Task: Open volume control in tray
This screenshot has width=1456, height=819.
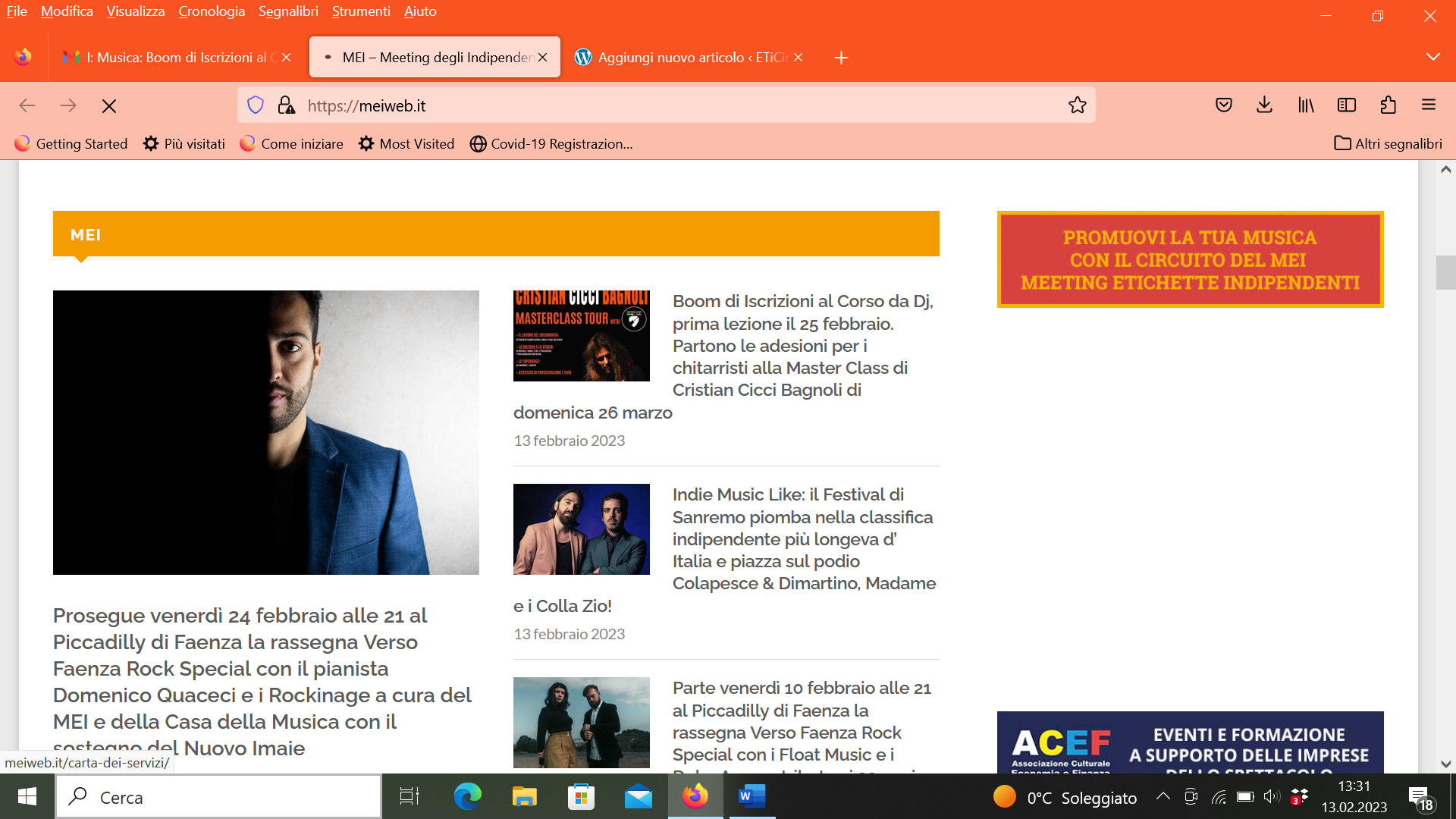Action: [x=1272, y=796]
